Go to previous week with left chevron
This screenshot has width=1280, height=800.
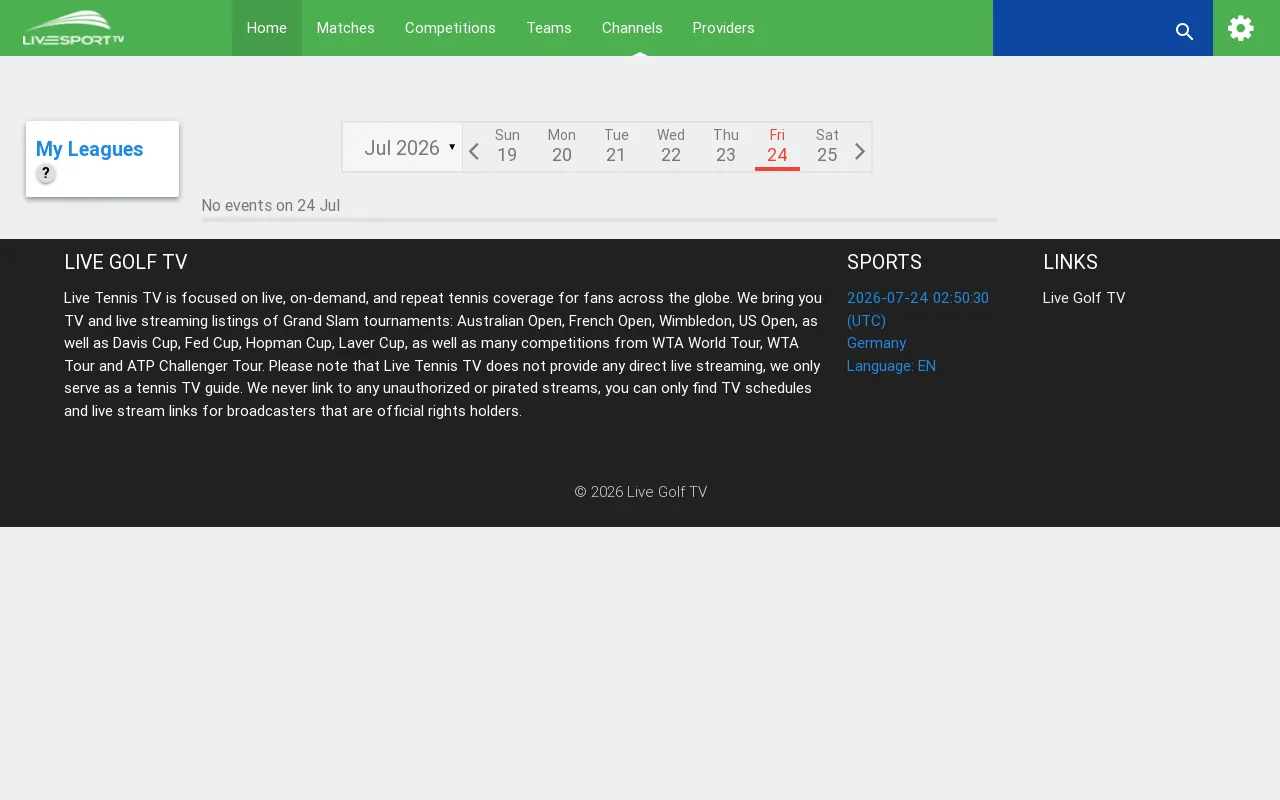[x=474, y=152]
